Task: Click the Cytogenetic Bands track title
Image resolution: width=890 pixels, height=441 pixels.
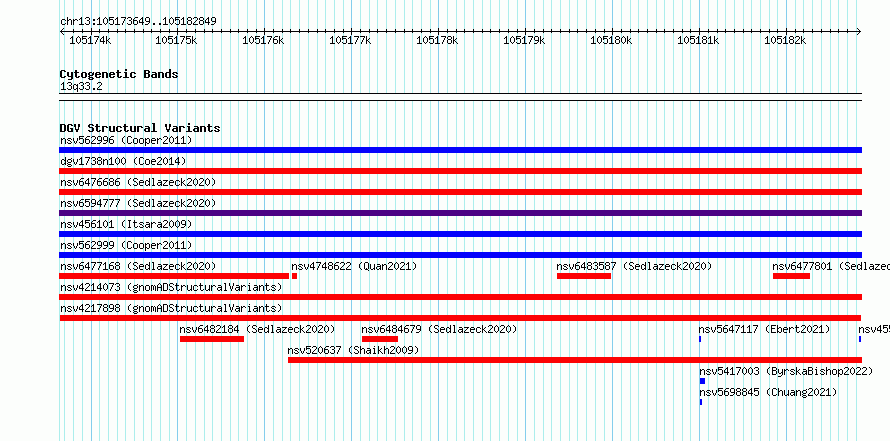Action: [x=119, y=74]
